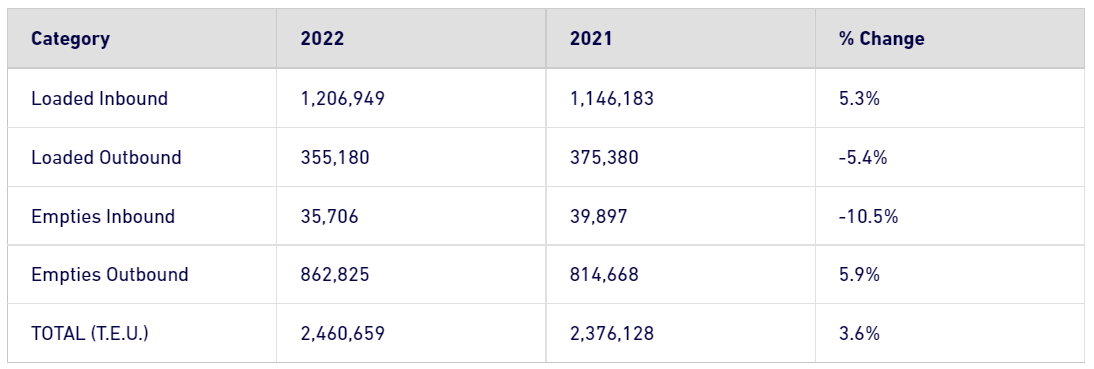This screenshot has height=369, width=1094.
Task: Click the Category column header
Action: (70, 38)
